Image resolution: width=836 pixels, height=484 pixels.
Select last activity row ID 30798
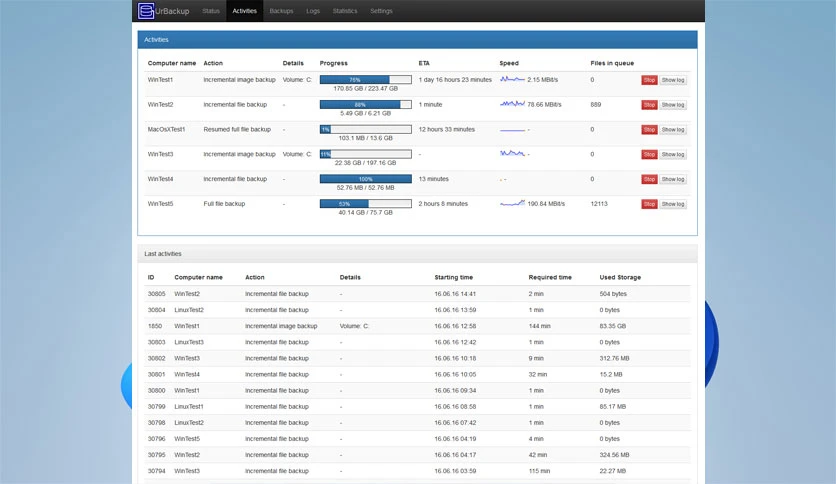coord(417,423)
